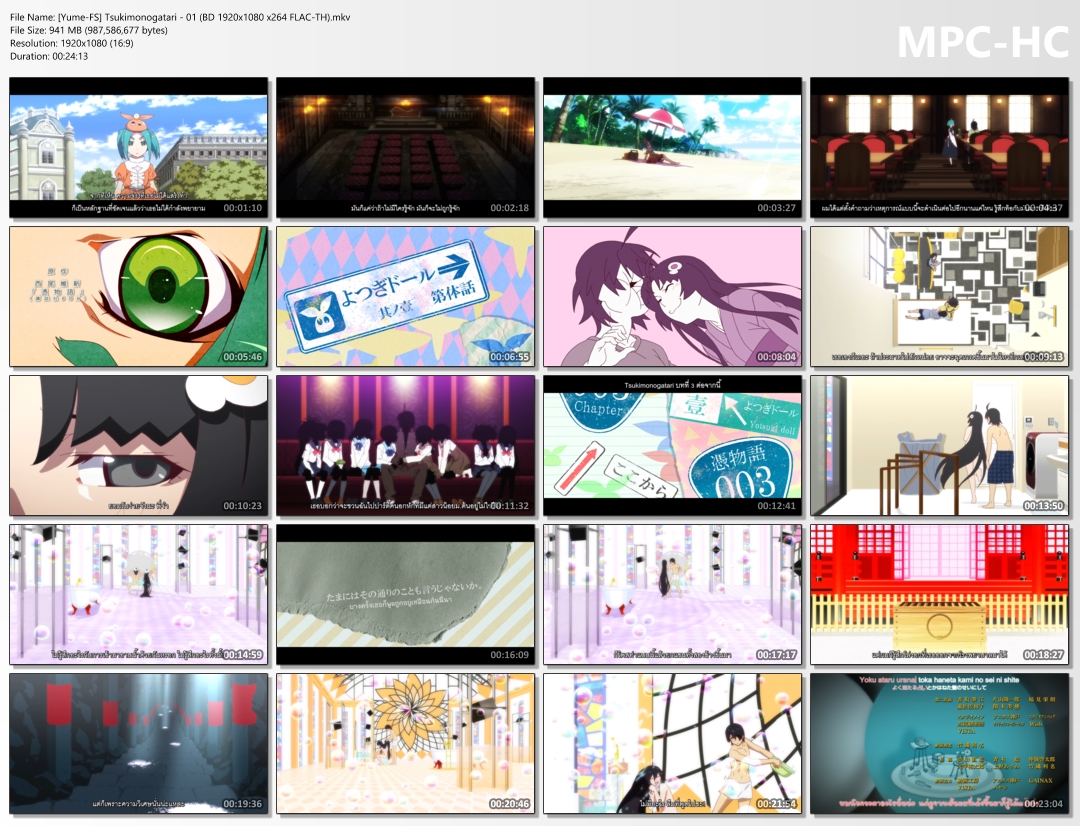
Task: Select the ending credits thumbnail at 00:23:04
Action: (x=939, y=744)
